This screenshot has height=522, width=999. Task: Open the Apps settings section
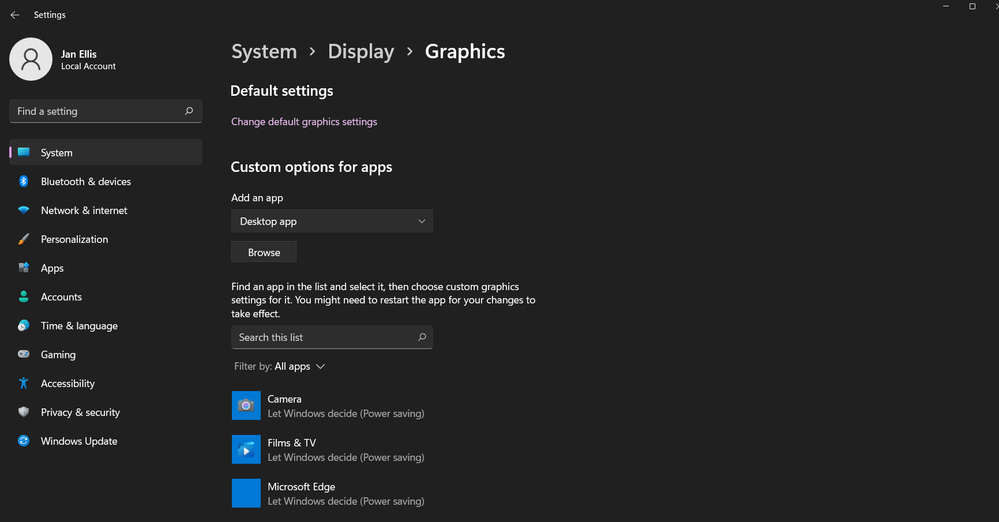[52, 268]
